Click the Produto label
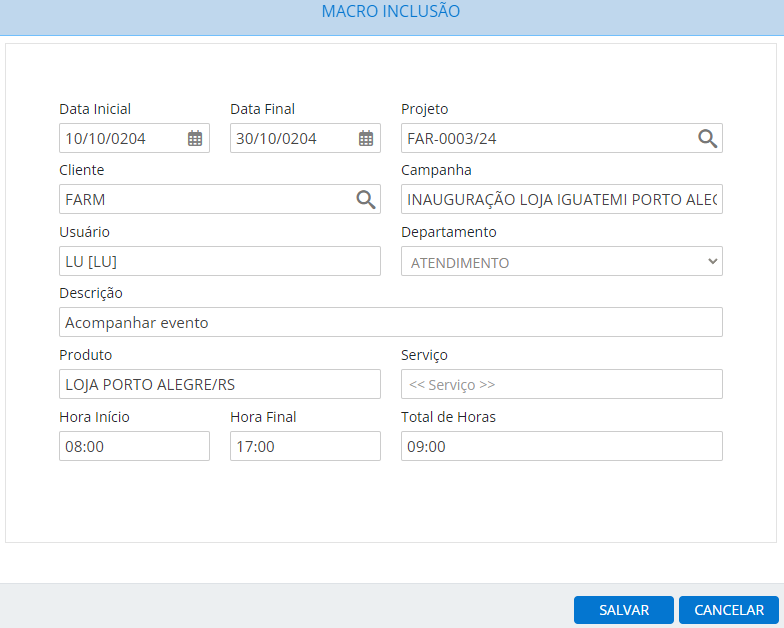Screen dimensions: 784x628 tap(86, 355)
